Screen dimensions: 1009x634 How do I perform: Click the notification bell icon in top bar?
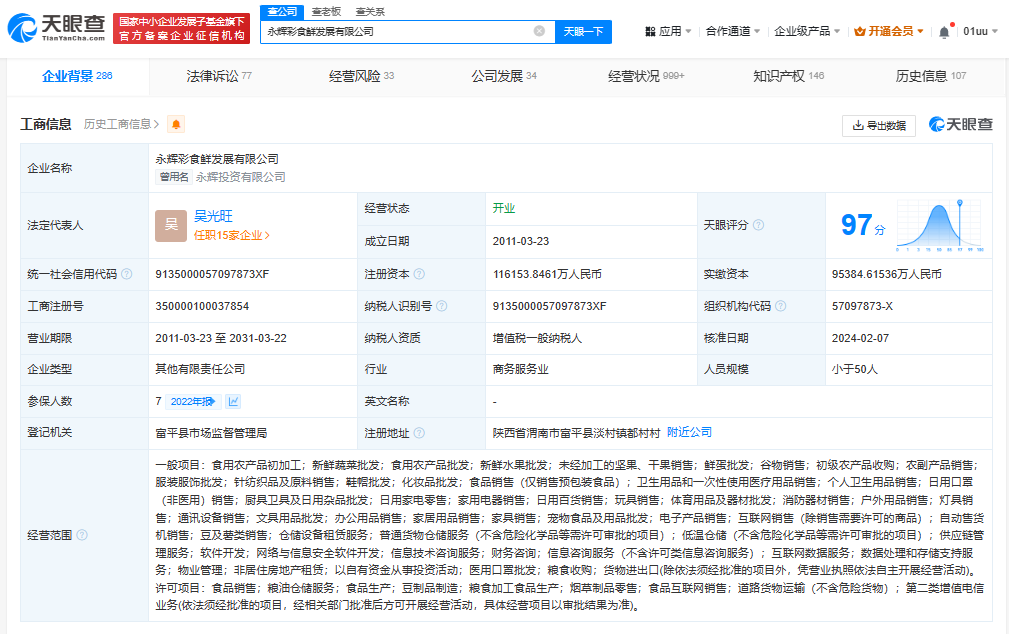click(944, 31)
